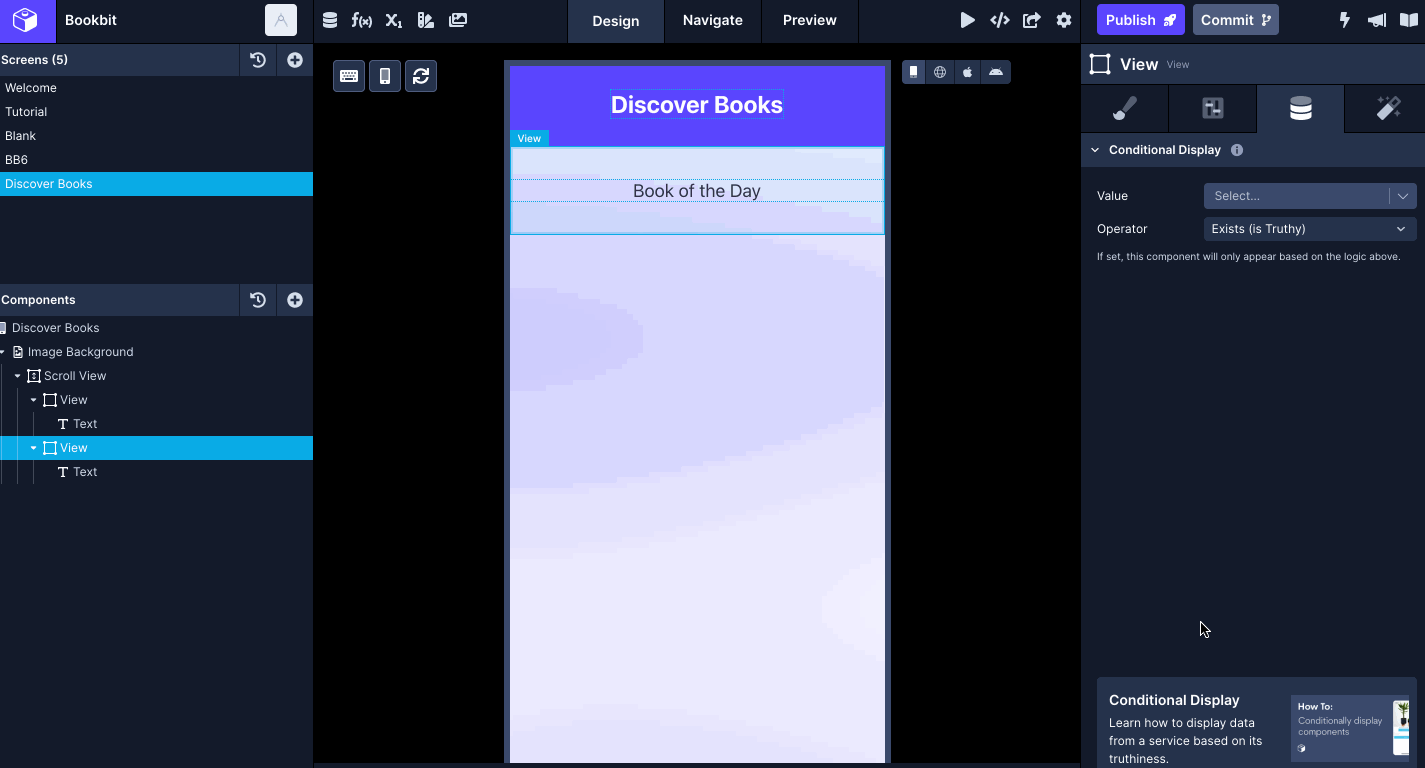Image resolution: width=1425 pixels, height=768 pixels.
Task: Open the image assets icon
Action: 458,20
